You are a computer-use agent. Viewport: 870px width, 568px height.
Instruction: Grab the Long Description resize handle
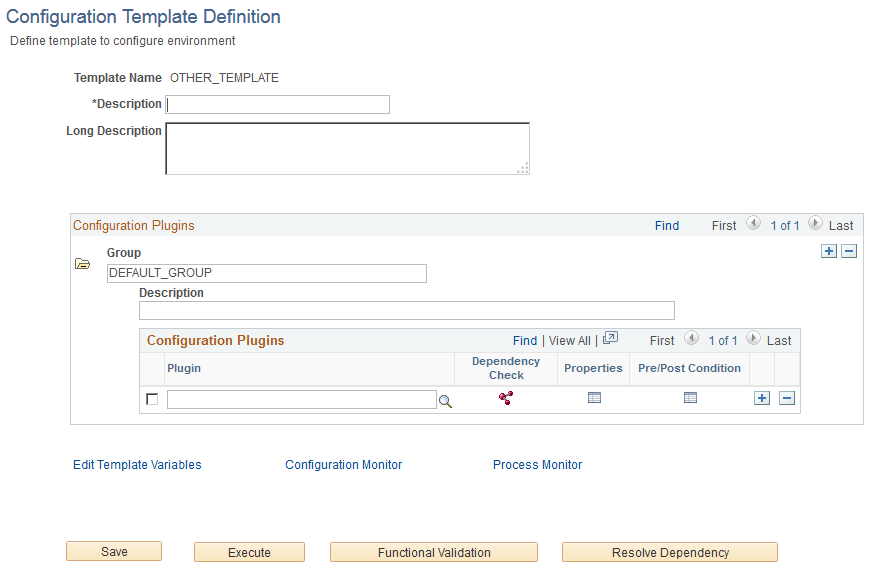pyautogui.click(x=523, y=168)
